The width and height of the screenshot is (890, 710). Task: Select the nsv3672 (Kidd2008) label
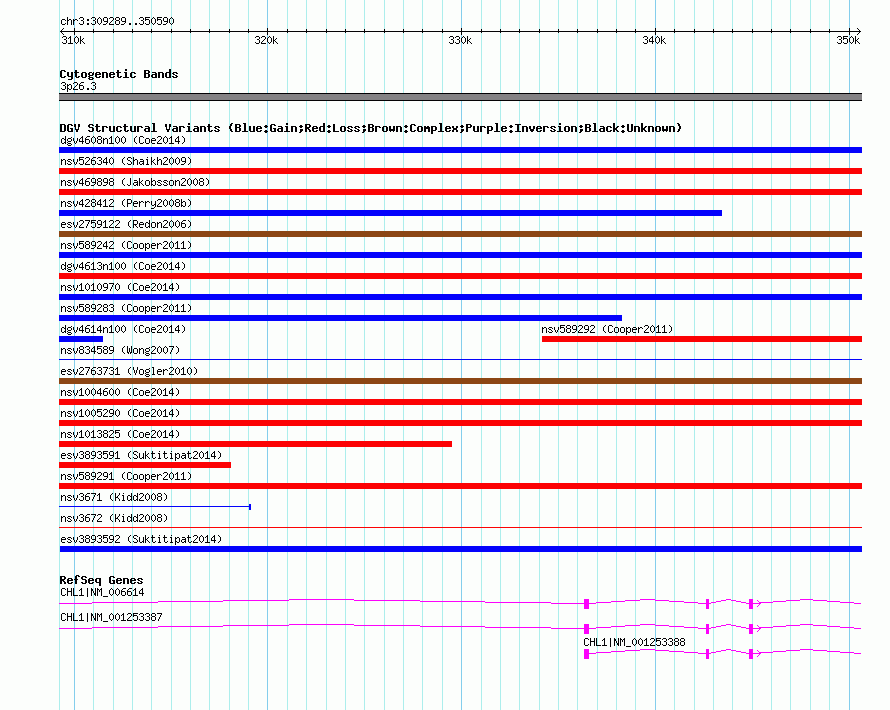tap(114, 518)
